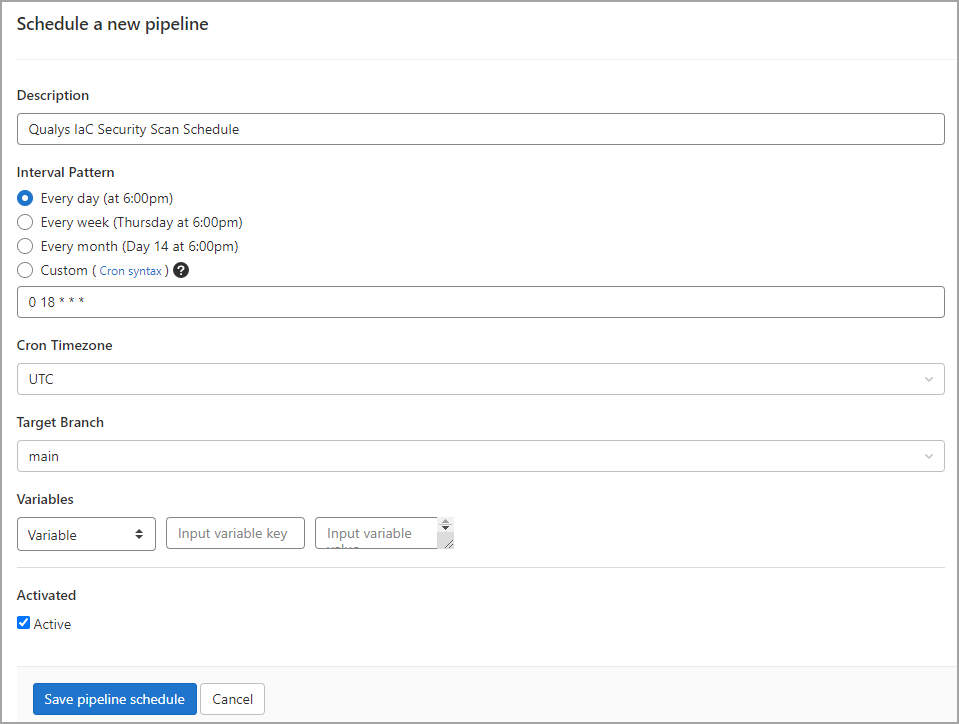
Task: Click the cron expression field with 0 18 * * *
Action: (480, 302)
